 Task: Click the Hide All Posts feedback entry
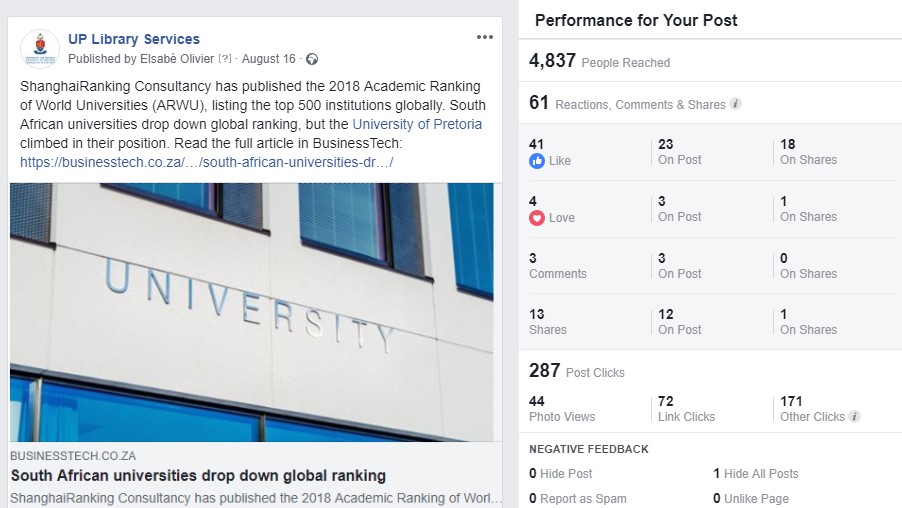pos(755,474)
